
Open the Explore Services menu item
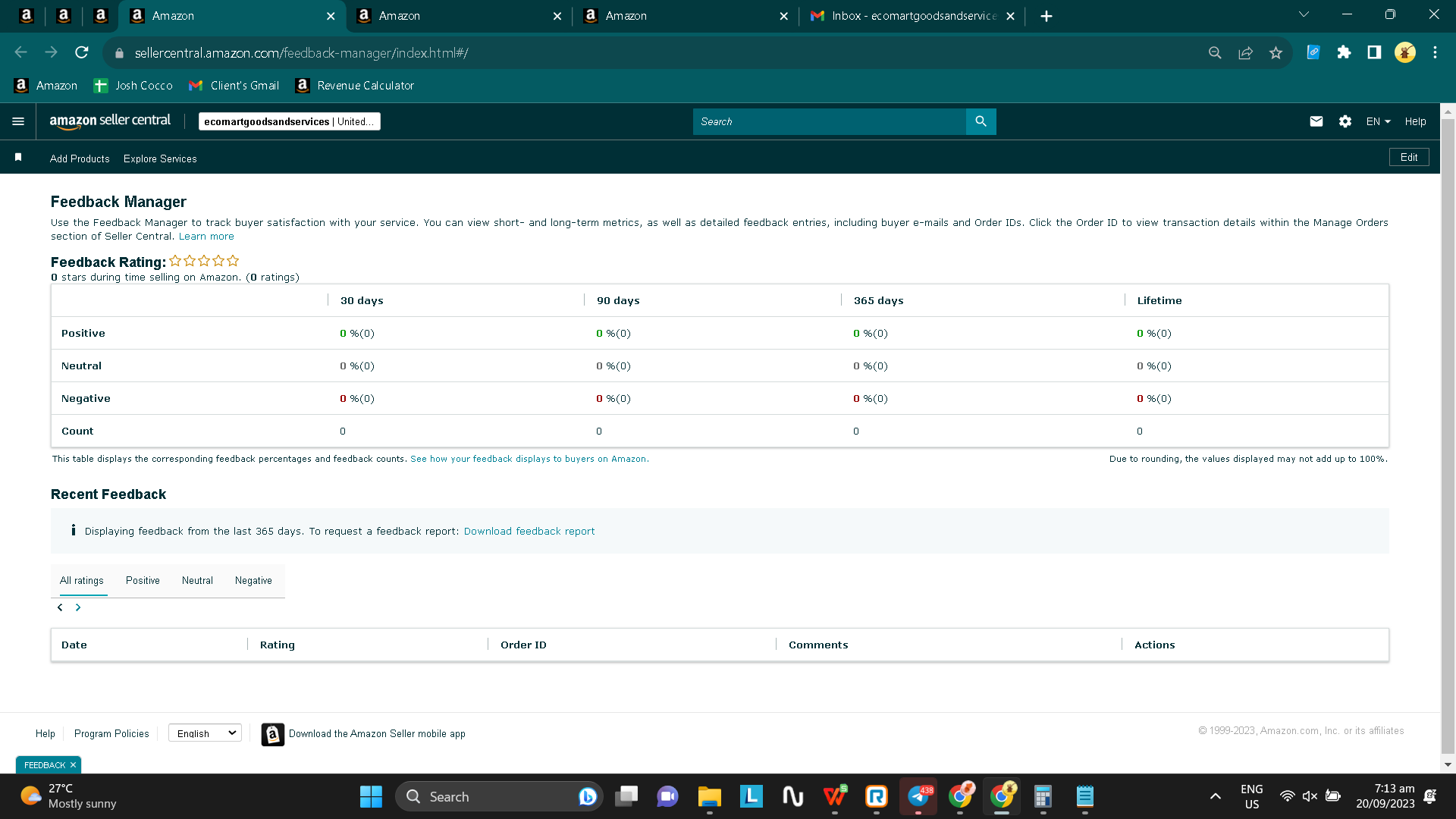(160, 158)
